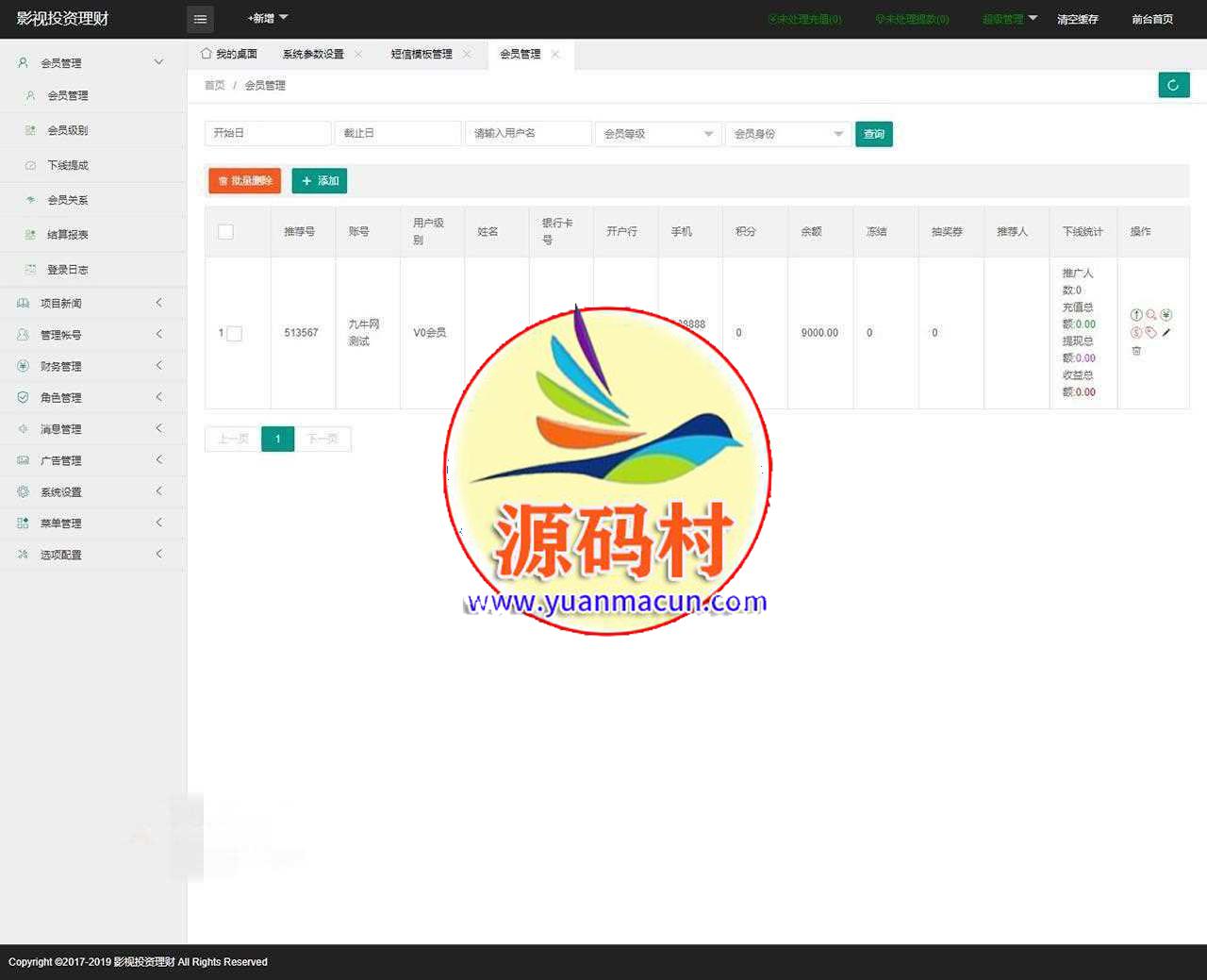Expand the 财务管理 sidebar menu

61,366
